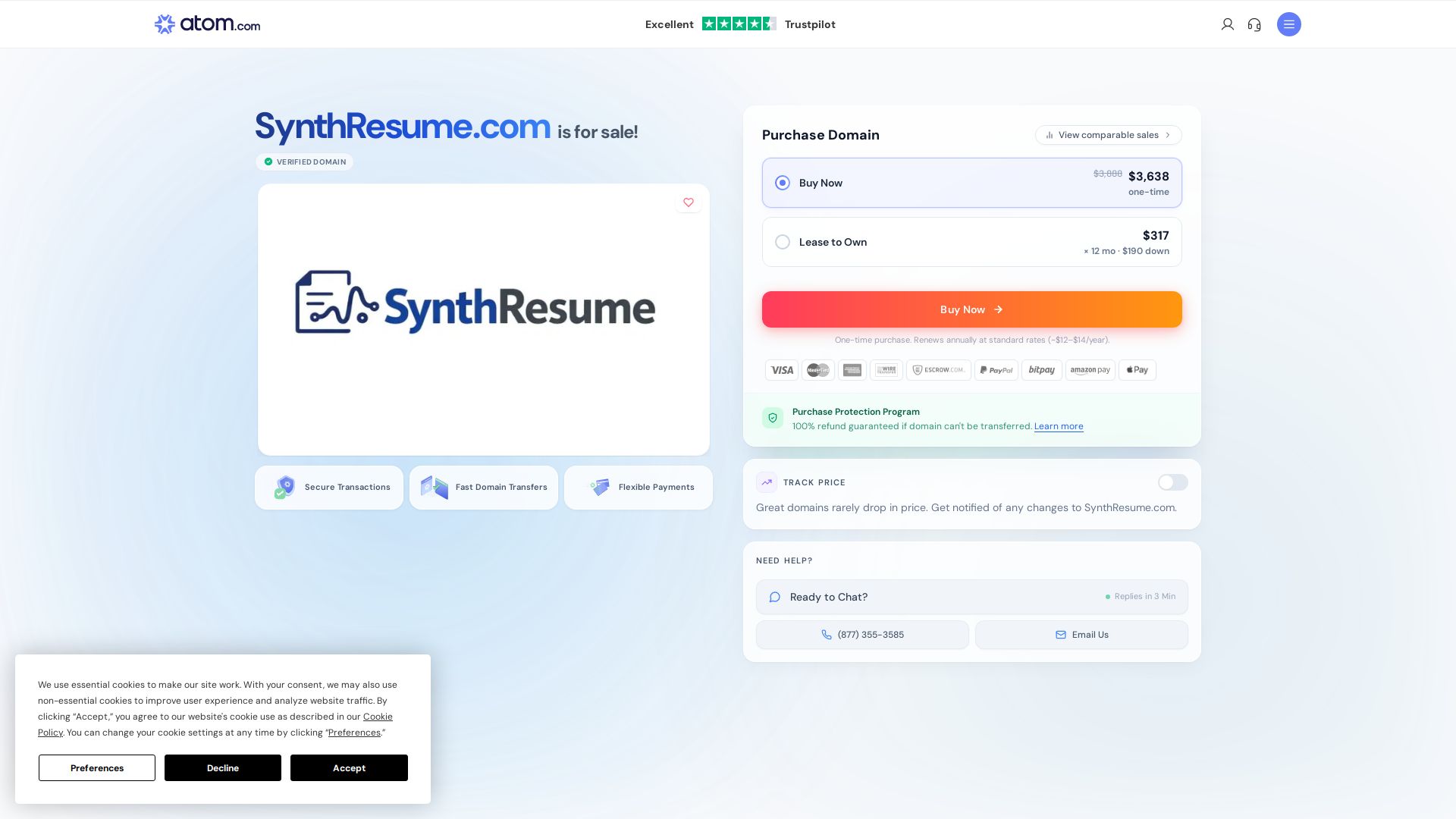The image size is (1456, 819).
Task: Click the Flexible Payments icon
Action: click(x=600, y=487)
